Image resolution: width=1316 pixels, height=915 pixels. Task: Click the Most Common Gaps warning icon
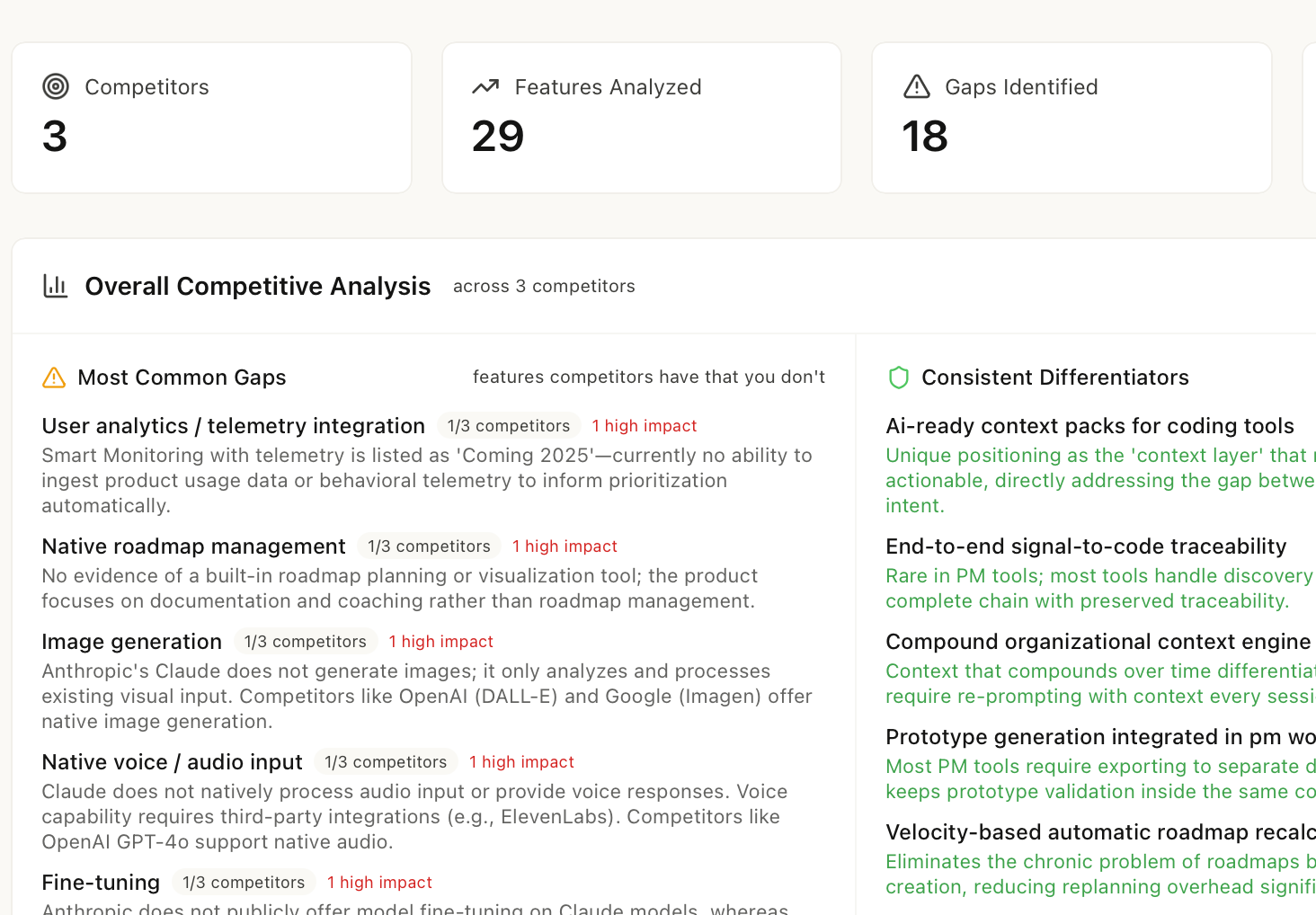(x=53, y=378)
